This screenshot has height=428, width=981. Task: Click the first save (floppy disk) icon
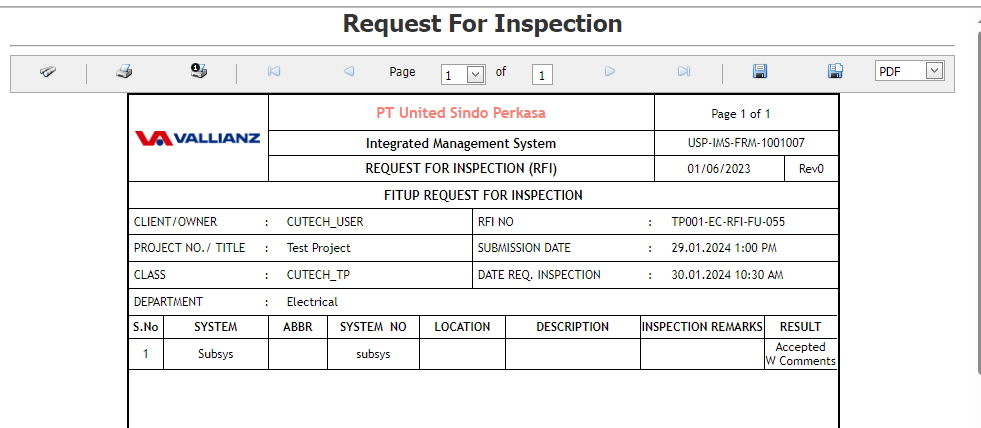pos(760,72)
